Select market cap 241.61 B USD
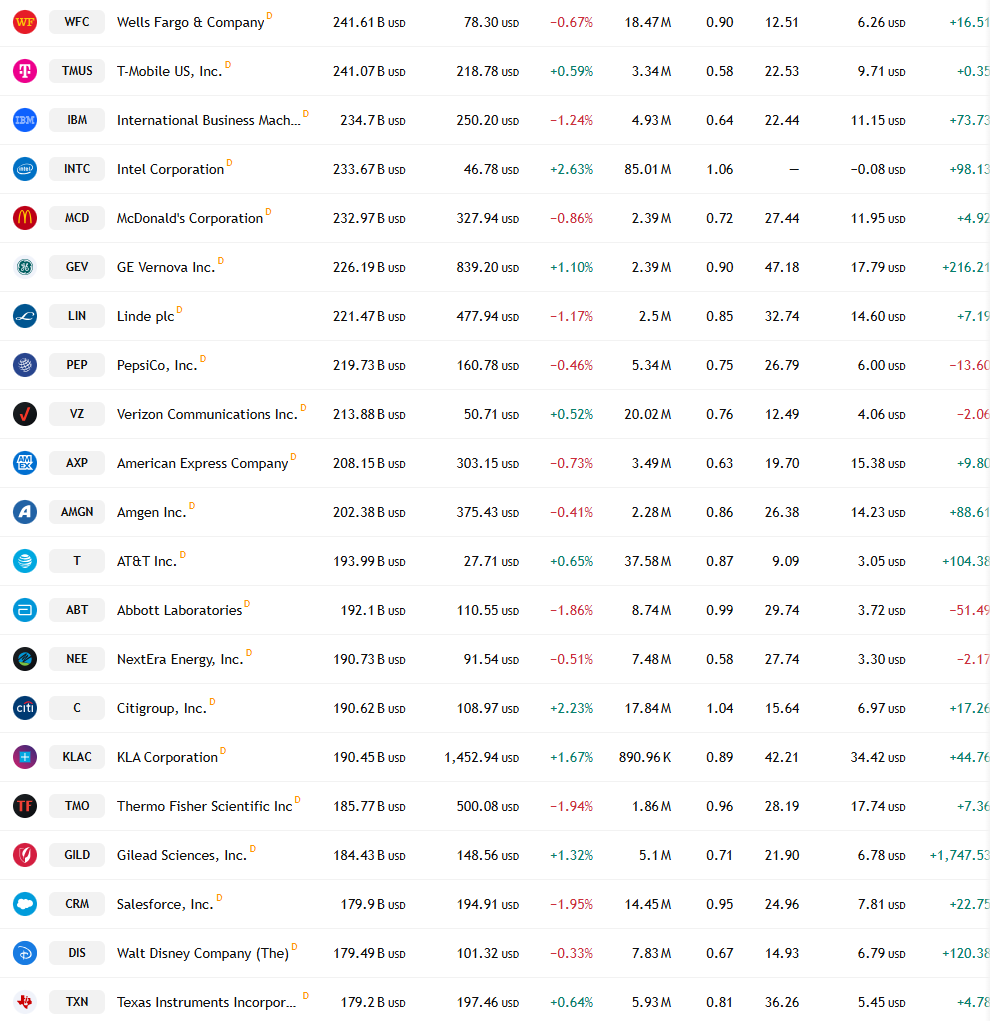Image resolution: width=990 pixels, height=1021 pixels. [x=369, y=23]
